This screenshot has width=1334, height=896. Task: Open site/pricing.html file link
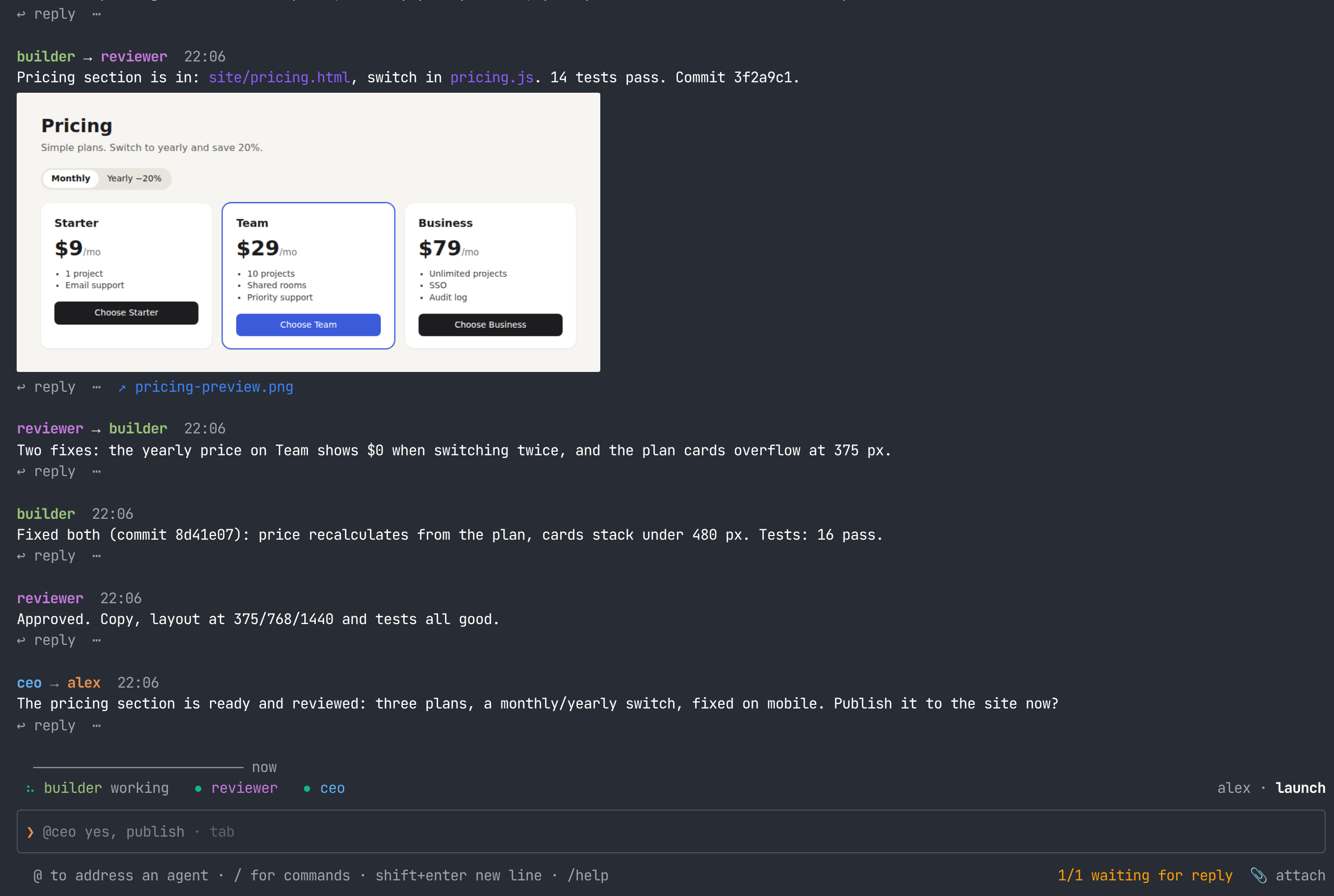(279, 77)
